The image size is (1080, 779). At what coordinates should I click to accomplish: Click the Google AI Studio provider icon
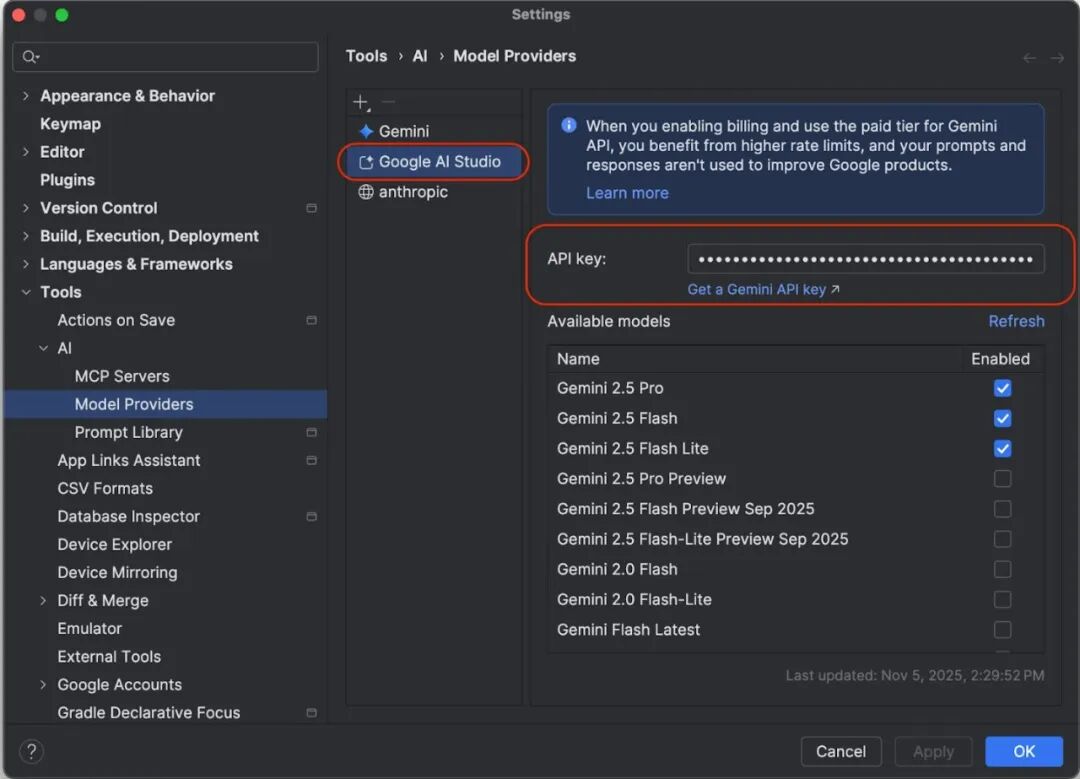coord(366,162)
